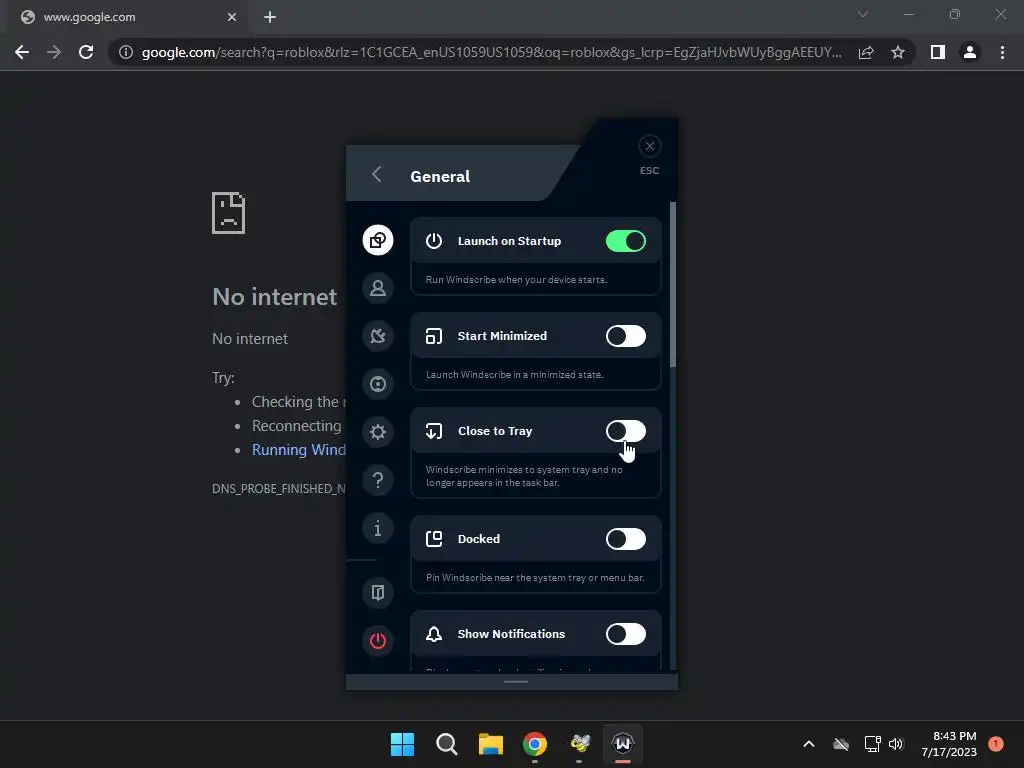Viewport: 1024px width, 768px height.
Task: Click Chrome's back arrow button
Action: (22, 52)
